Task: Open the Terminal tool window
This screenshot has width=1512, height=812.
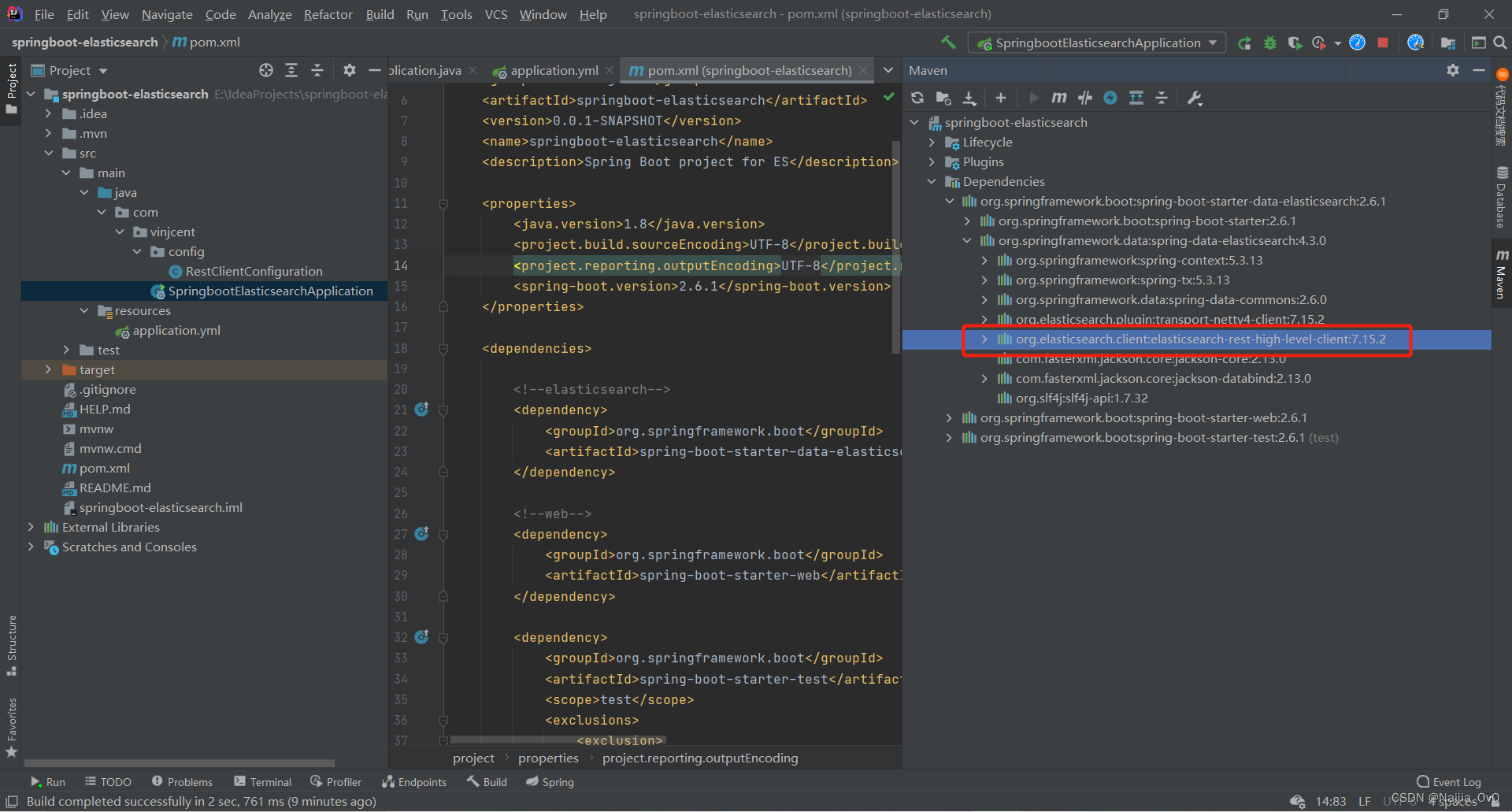Action: [263, 782]
